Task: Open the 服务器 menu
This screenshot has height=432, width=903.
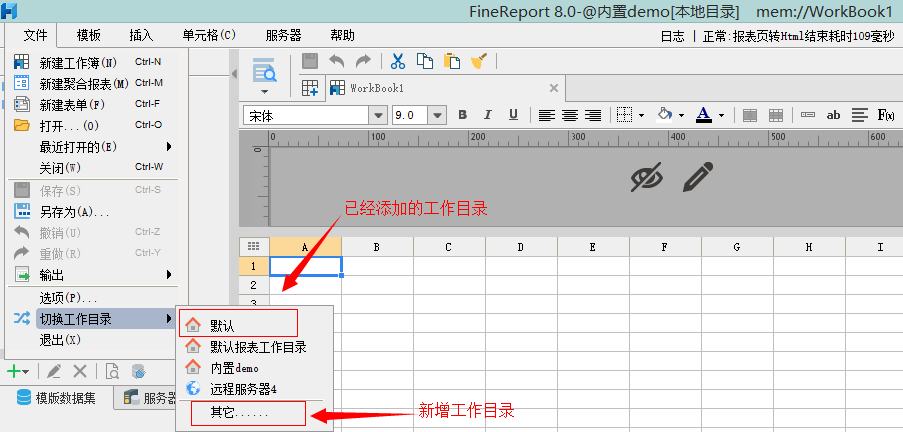Action: click(x=283, y=36)
